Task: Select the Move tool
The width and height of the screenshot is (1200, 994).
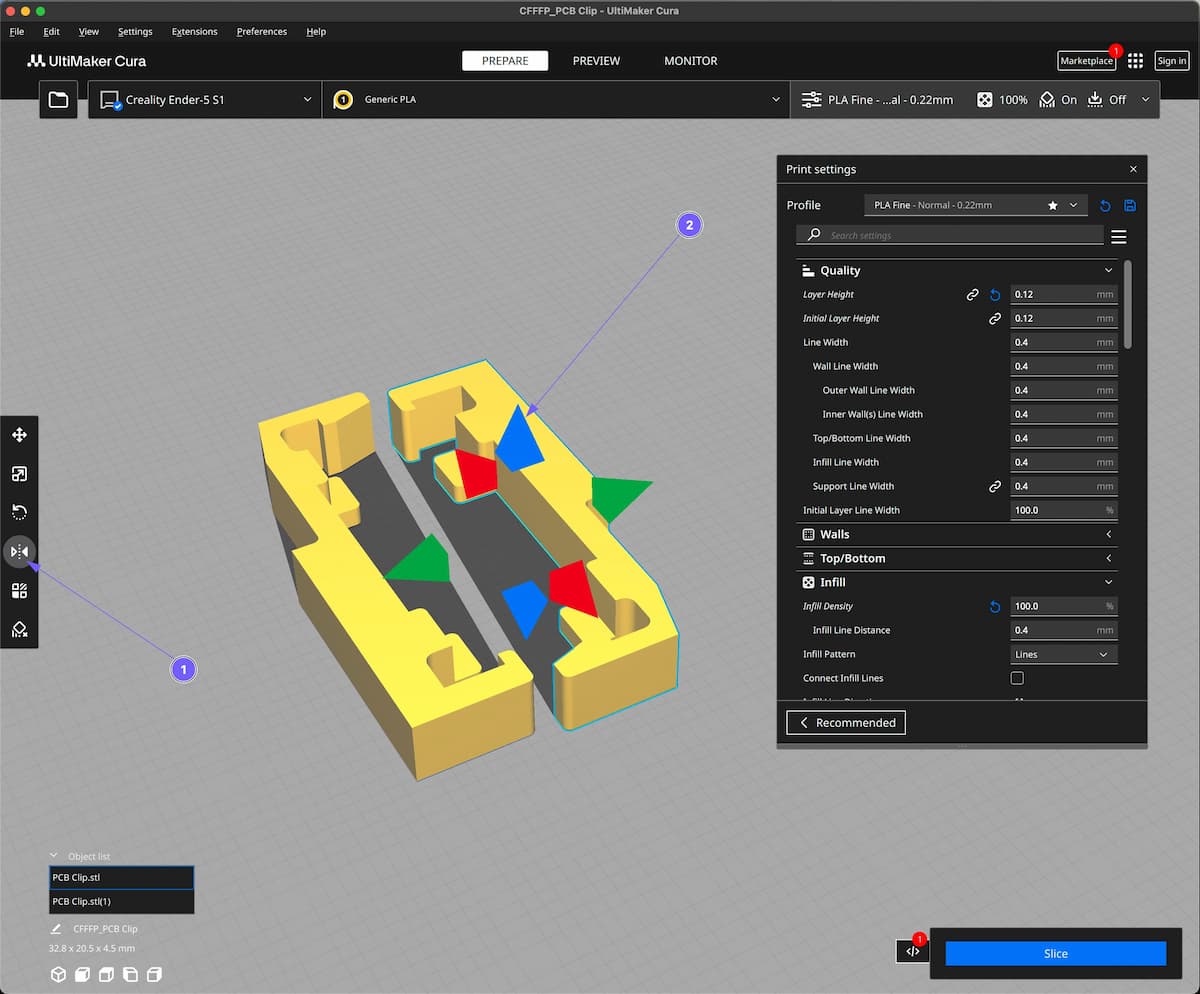Action: pyautogui.click(x=19, y=435)
